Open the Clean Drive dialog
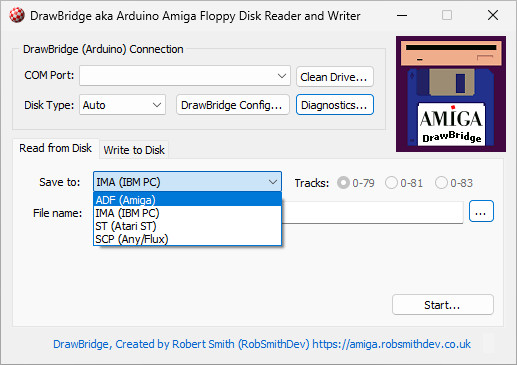This screenshot has width=517, height=365. click(x=334, y=77)
